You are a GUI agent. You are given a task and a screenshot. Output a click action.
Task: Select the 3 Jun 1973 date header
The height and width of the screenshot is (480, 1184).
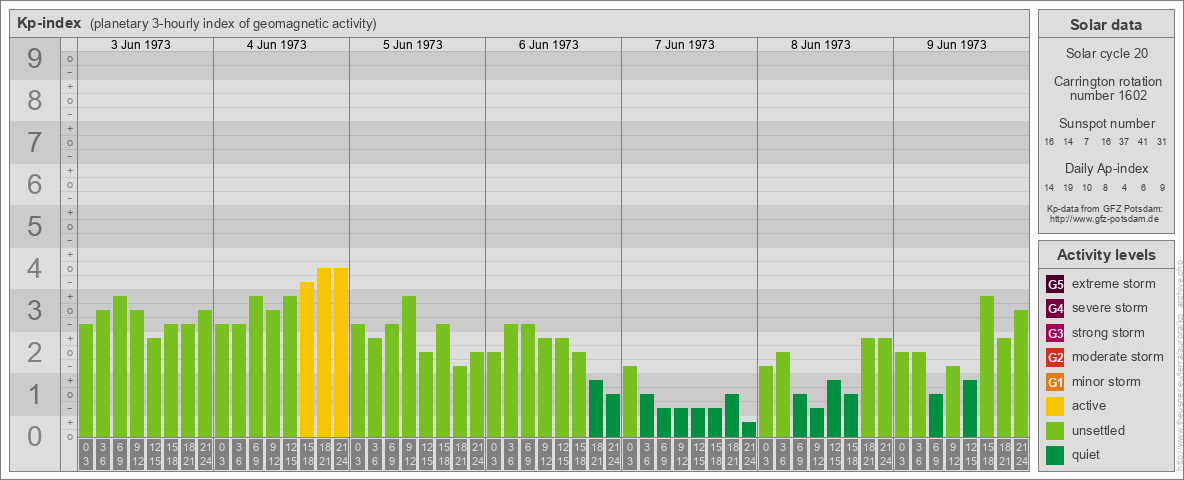click(x=140, y=45)
